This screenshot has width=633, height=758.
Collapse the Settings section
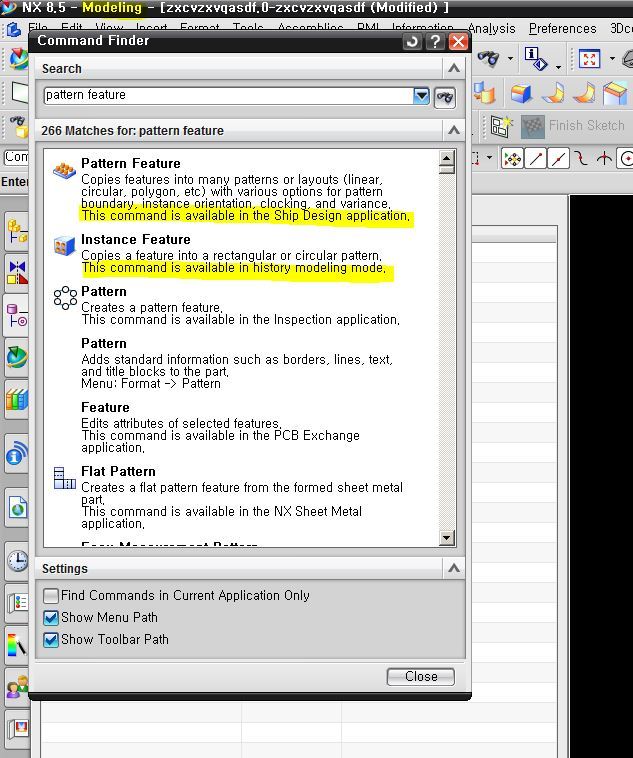(x=454, y=568)
